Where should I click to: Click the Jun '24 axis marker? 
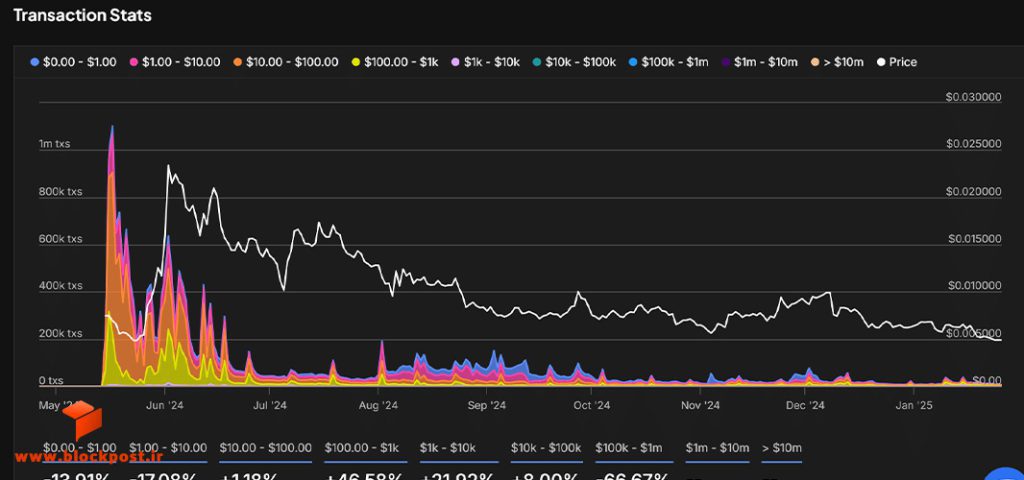[x=165, y=406]
